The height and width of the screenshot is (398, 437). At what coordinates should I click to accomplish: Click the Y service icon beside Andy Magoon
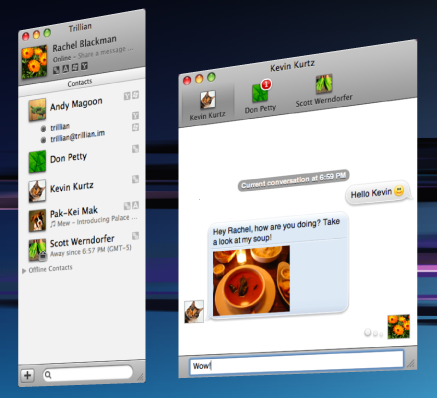click(x=127, y=96)
